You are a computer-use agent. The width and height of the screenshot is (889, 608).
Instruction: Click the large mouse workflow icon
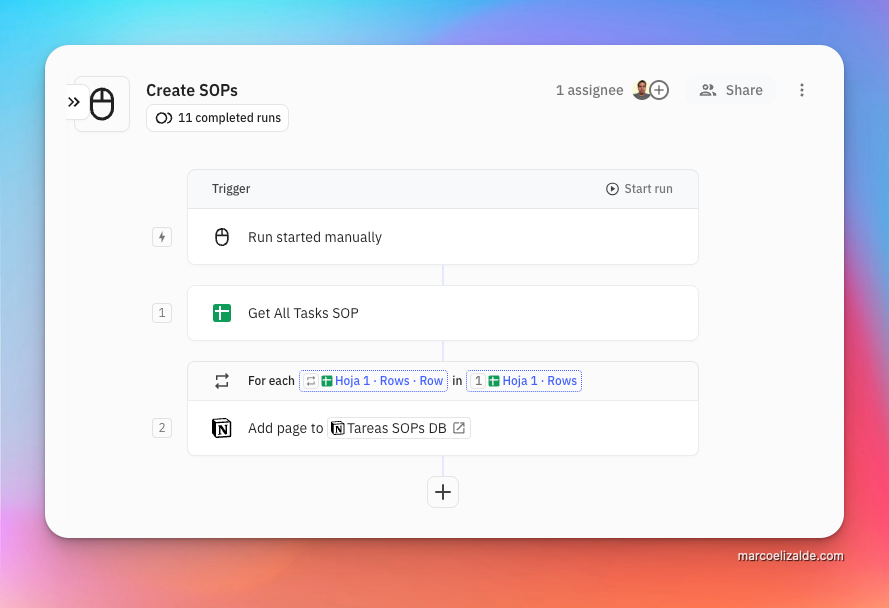102,104
